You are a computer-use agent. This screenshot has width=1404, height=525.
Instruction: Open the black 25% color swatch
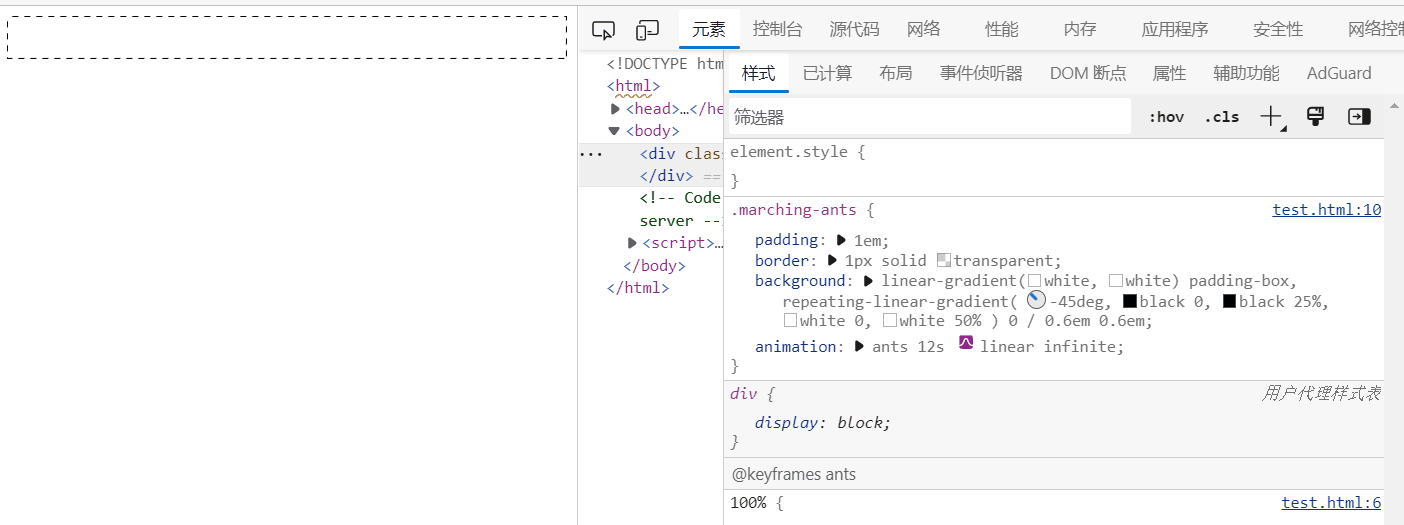[x=1229, y=301]
